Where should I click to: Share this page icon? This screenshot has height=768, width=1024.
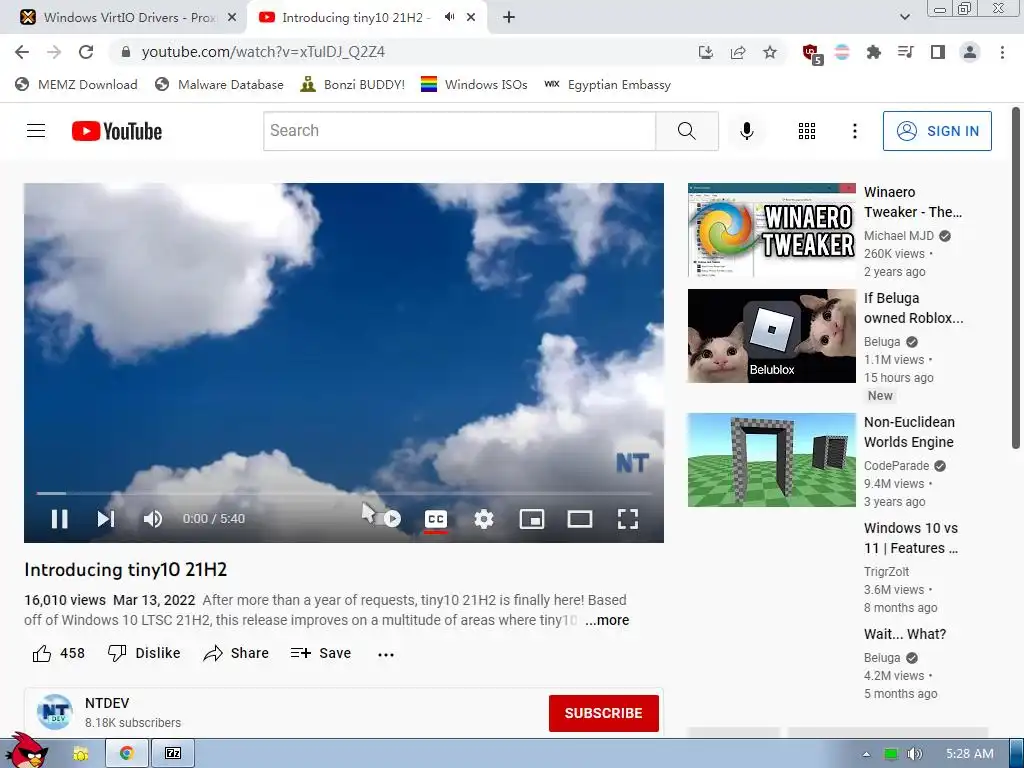click(x=738, y=52)
